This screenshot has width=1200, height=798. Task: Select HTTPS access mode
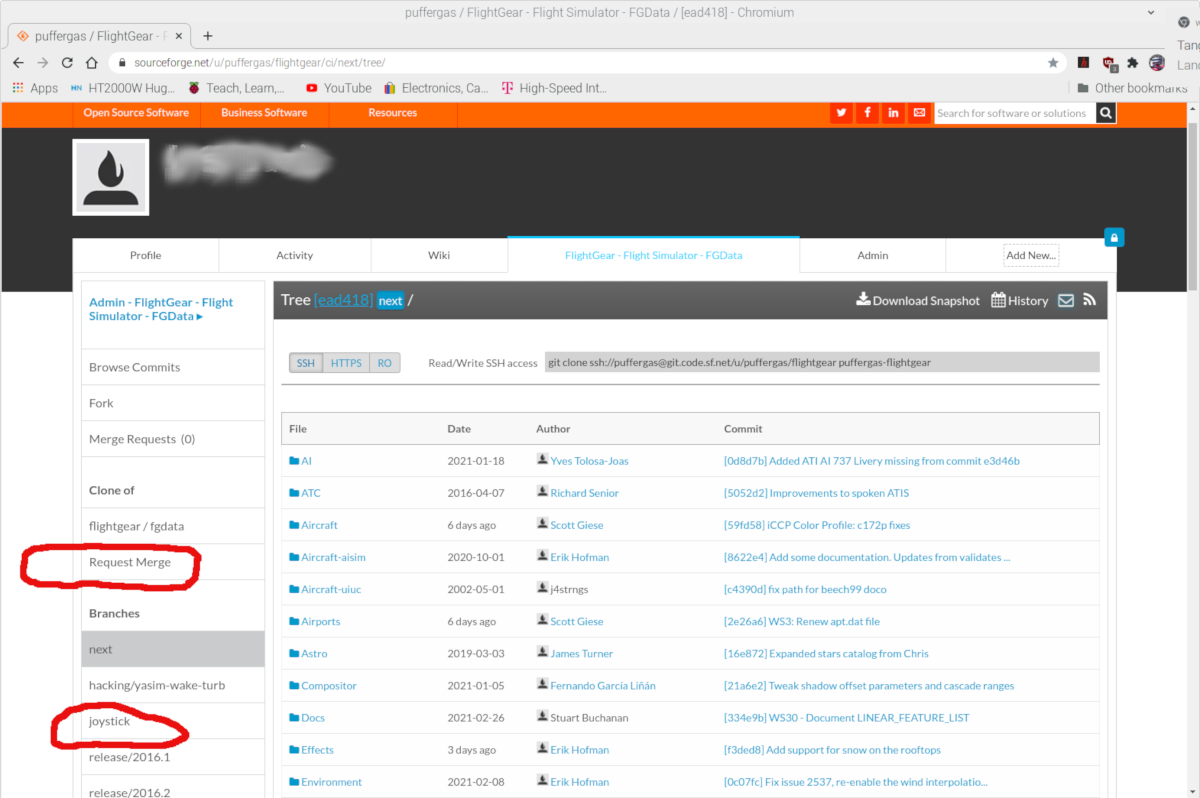pyautogui.click(x=346, y=363)
